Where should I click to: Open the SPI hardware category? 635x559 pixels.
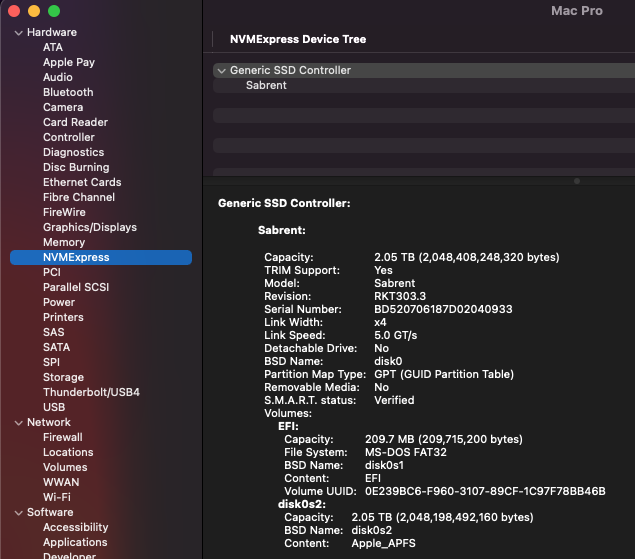51,362
